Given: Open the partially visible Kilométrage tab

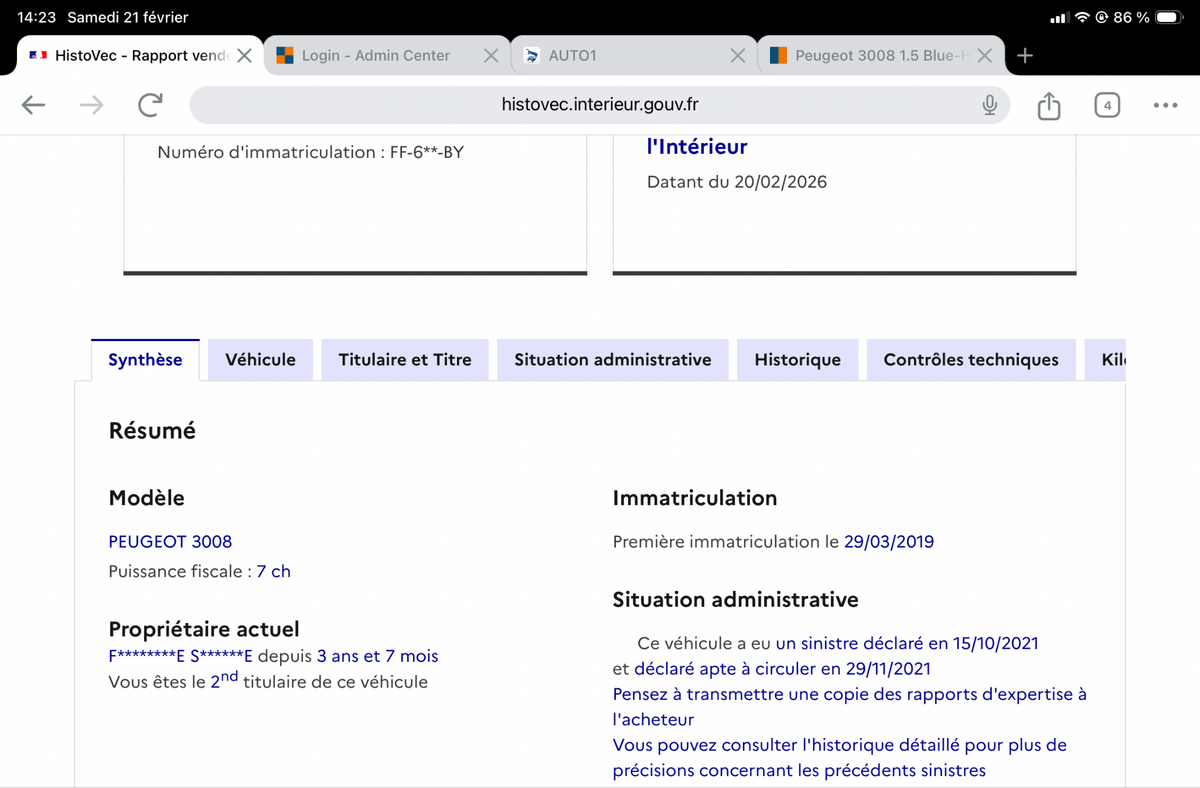Looking at the screenshot, I should click(1106, 360).
